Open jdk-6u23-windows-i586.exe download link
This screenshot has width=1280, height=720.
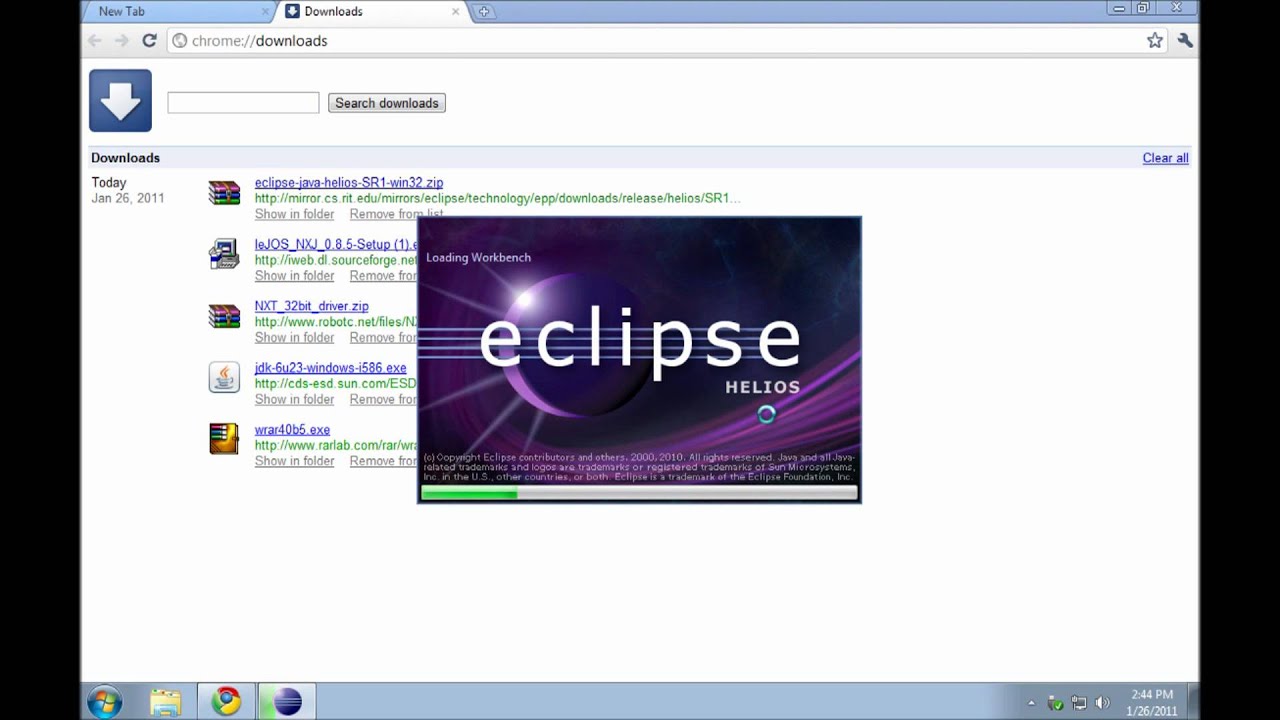pyautogui.click(x=330, y=368)
